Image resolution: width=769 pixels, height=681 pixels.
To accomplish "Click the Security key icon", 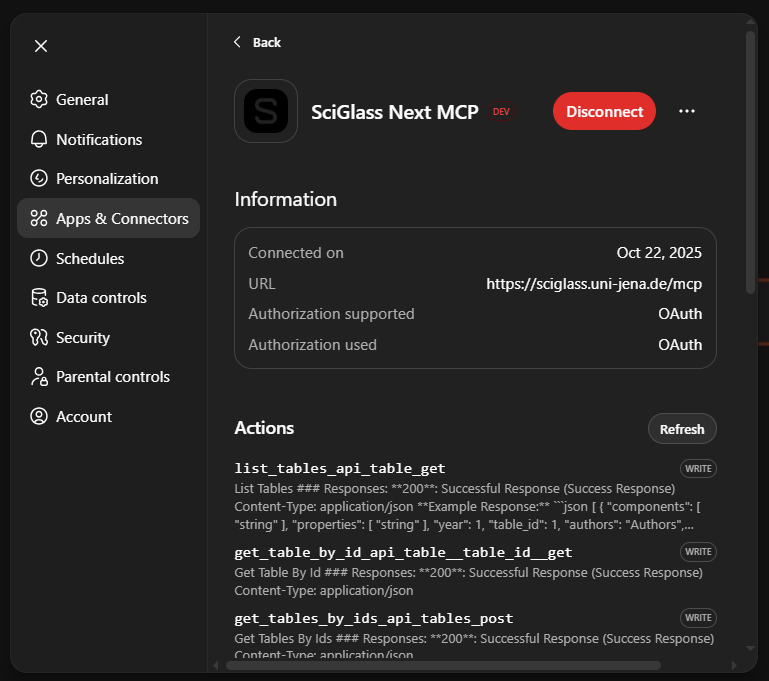I will click(39, 338).
